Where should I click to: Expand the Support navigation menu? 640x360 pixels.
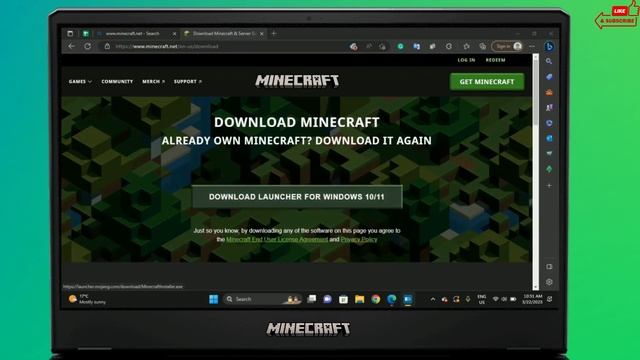[x=188, y=82]
